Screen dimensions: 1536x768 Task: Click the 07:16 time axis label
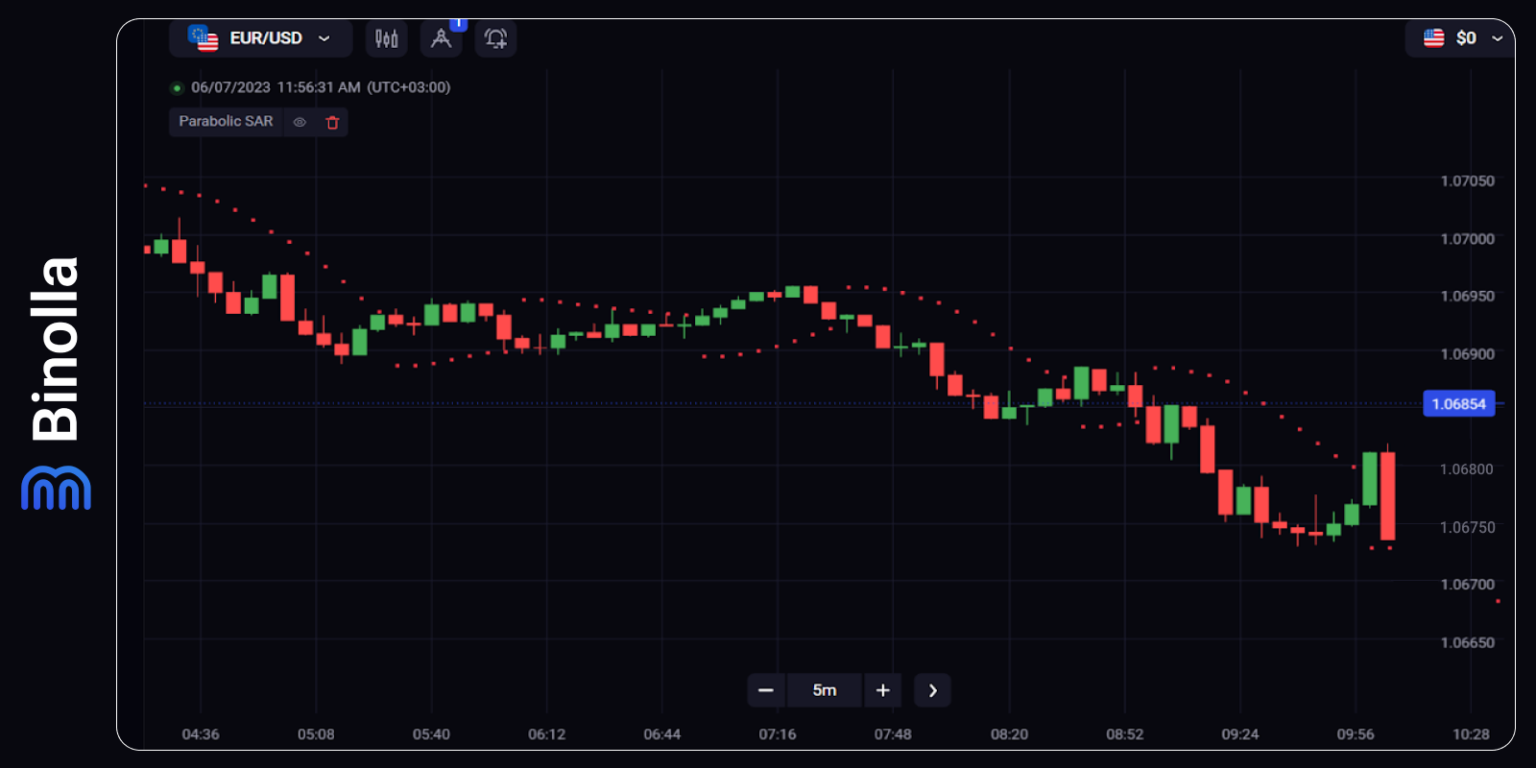(778, 734)
